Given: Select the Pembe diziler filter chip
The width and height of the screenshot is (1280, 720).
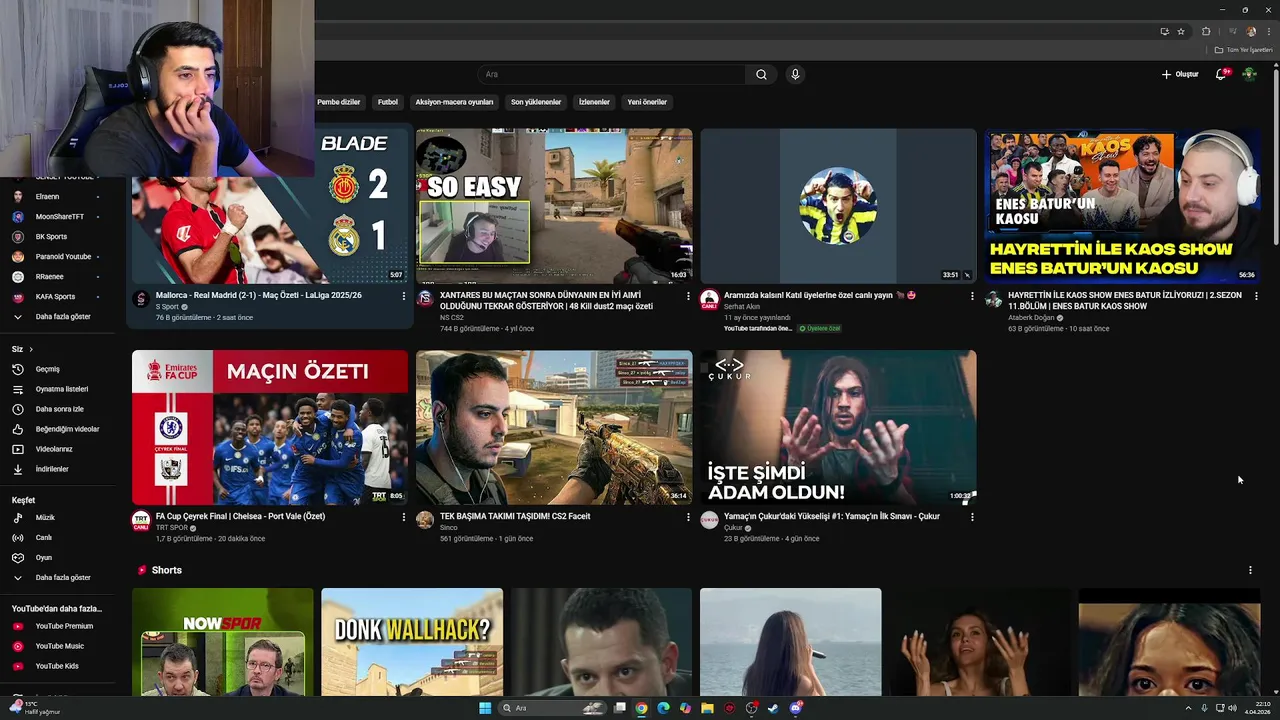Looking at the screenshot, I should 338,102.
